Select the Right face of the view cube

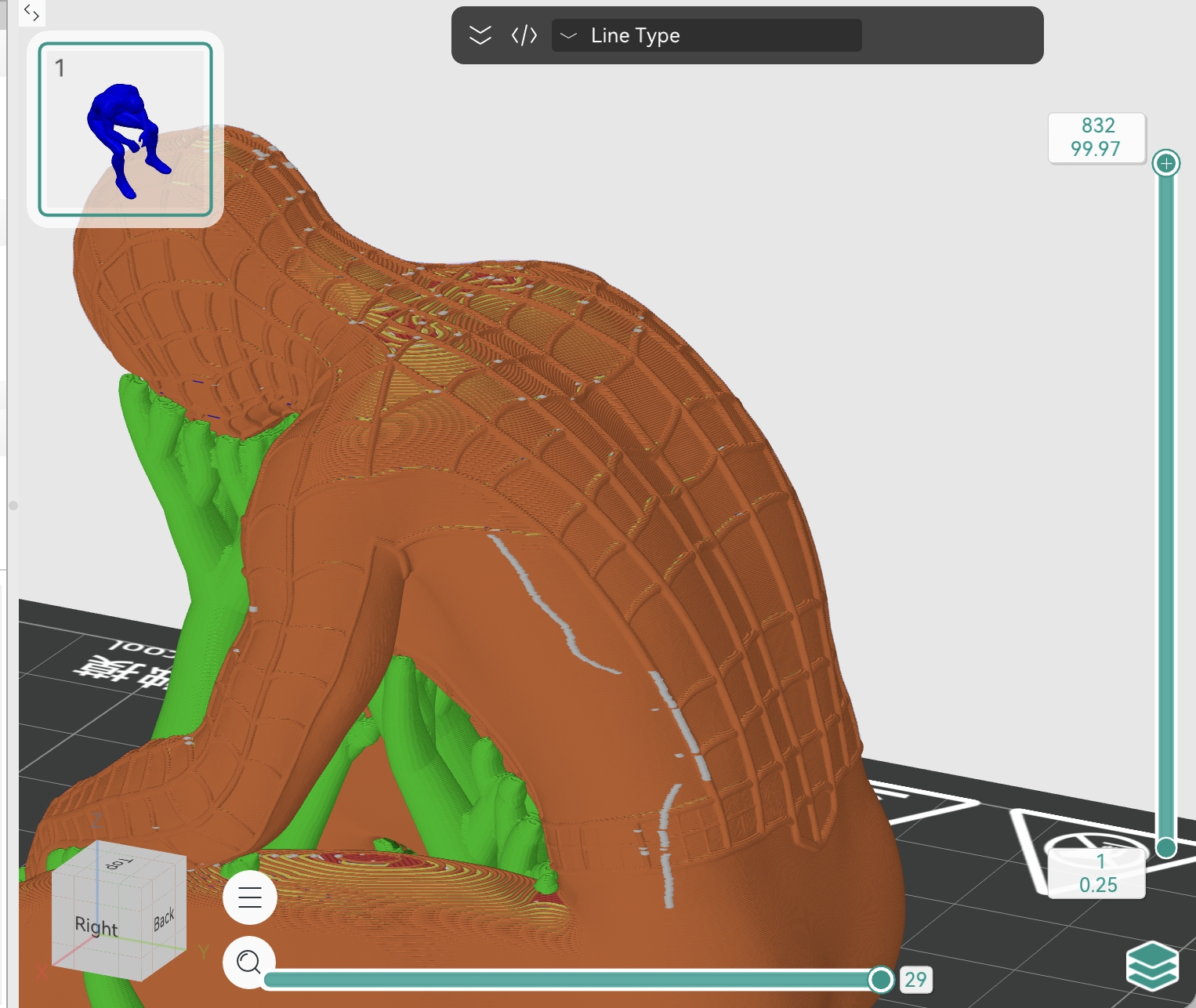click(96, 926)
